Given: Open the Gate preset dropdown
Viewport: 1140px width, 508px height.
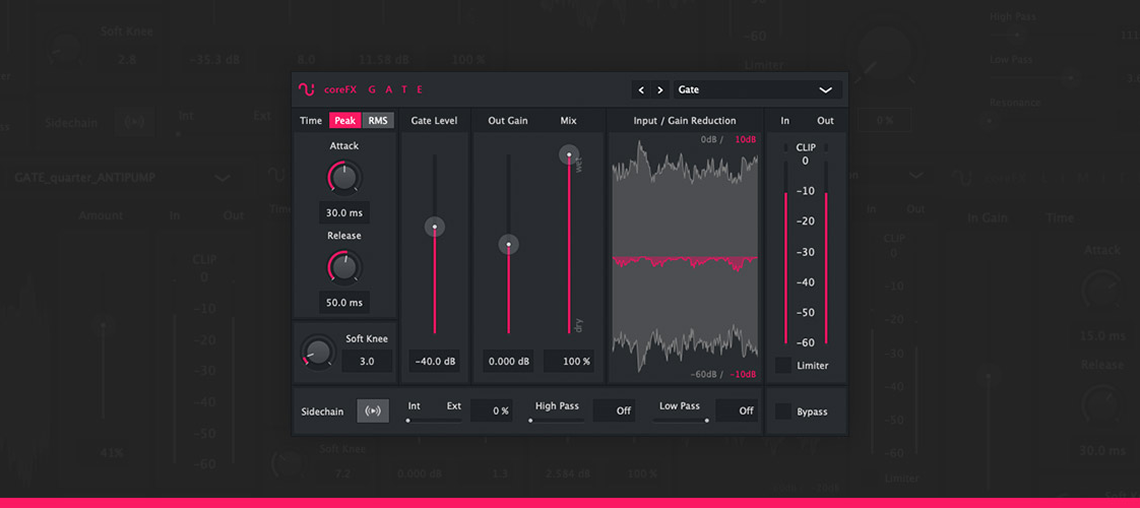Looking at the screenshot, I should click(x=757, y=90).
